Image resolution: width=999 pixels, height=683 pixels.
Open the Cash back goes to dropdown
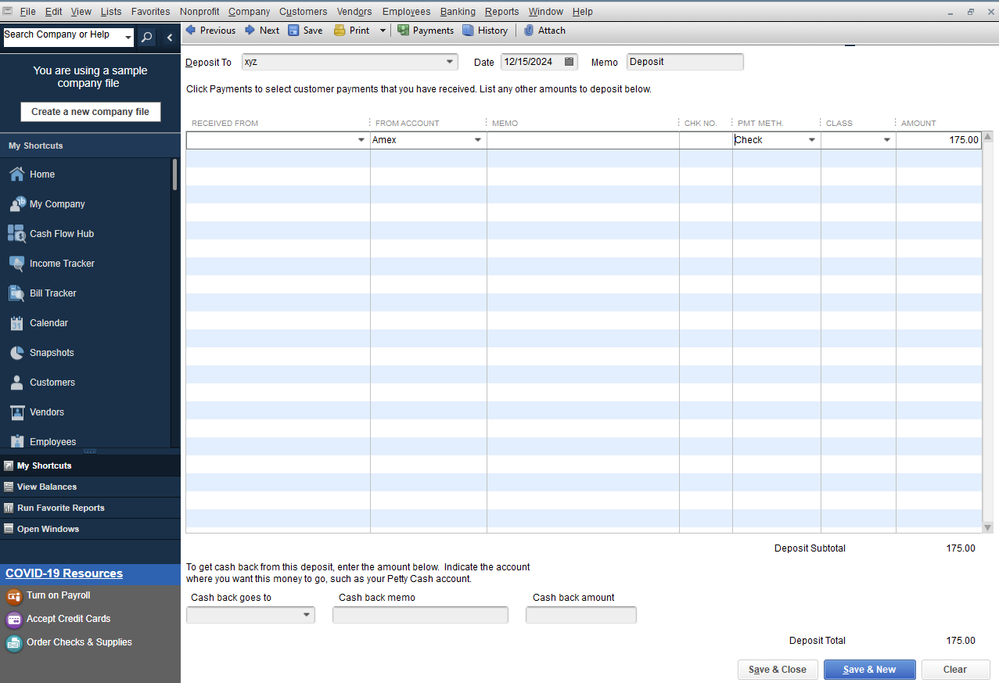click(306, 615)
